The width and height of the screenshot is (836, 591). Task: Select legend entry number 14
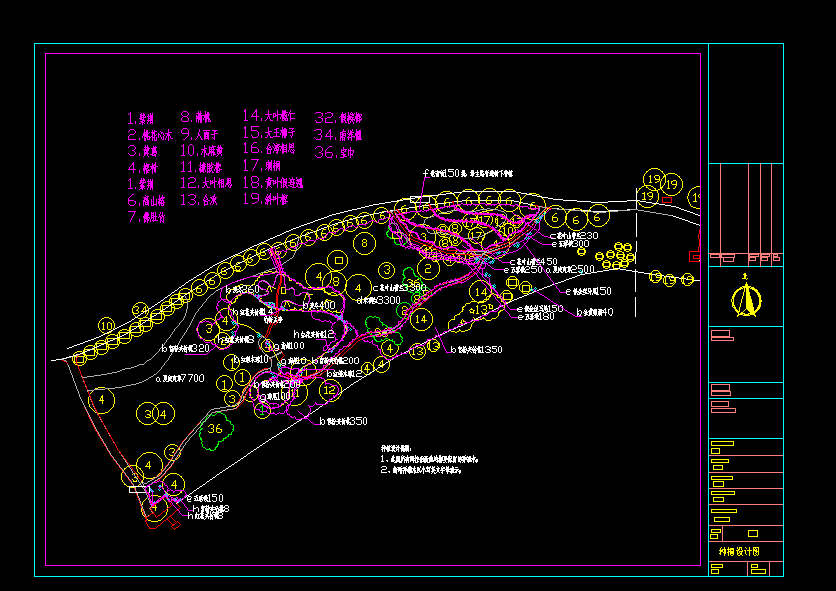coord(269,116)
